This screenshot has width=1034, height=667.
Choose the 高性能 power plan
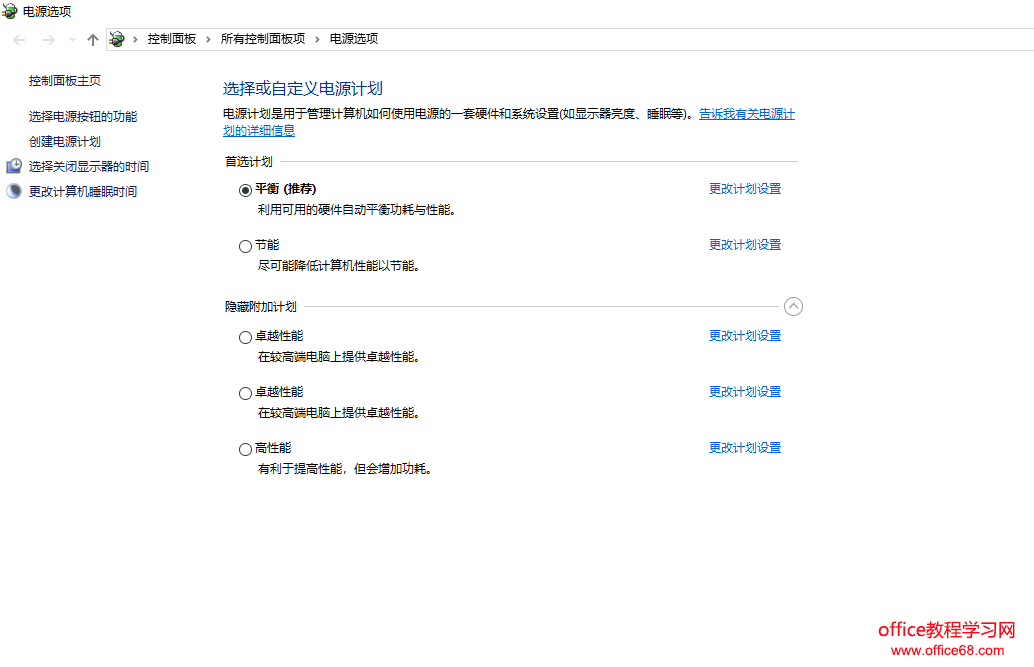coord(245,449)
